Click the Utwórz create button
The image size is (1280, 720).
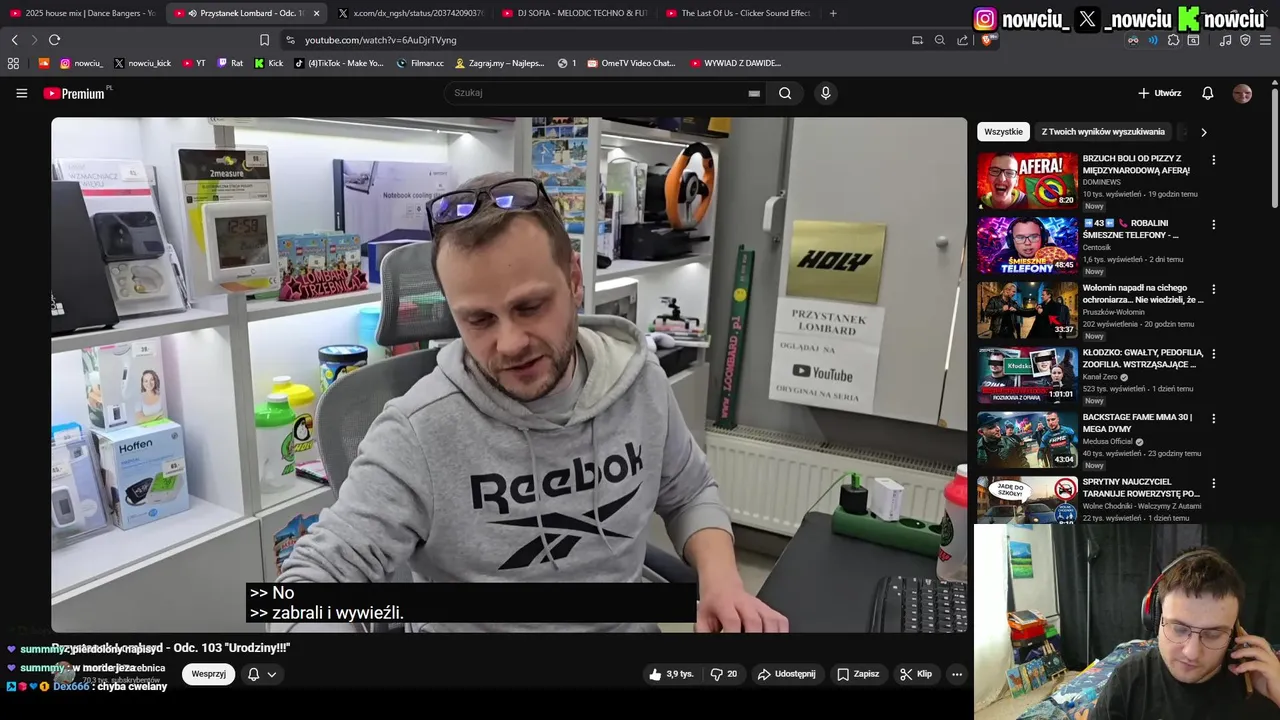point(1159,93)
